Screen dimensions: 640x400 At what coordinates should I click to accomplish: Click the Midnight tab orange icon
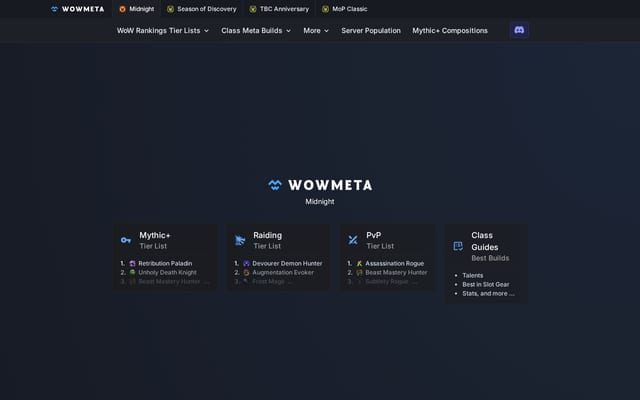(122, 9)
